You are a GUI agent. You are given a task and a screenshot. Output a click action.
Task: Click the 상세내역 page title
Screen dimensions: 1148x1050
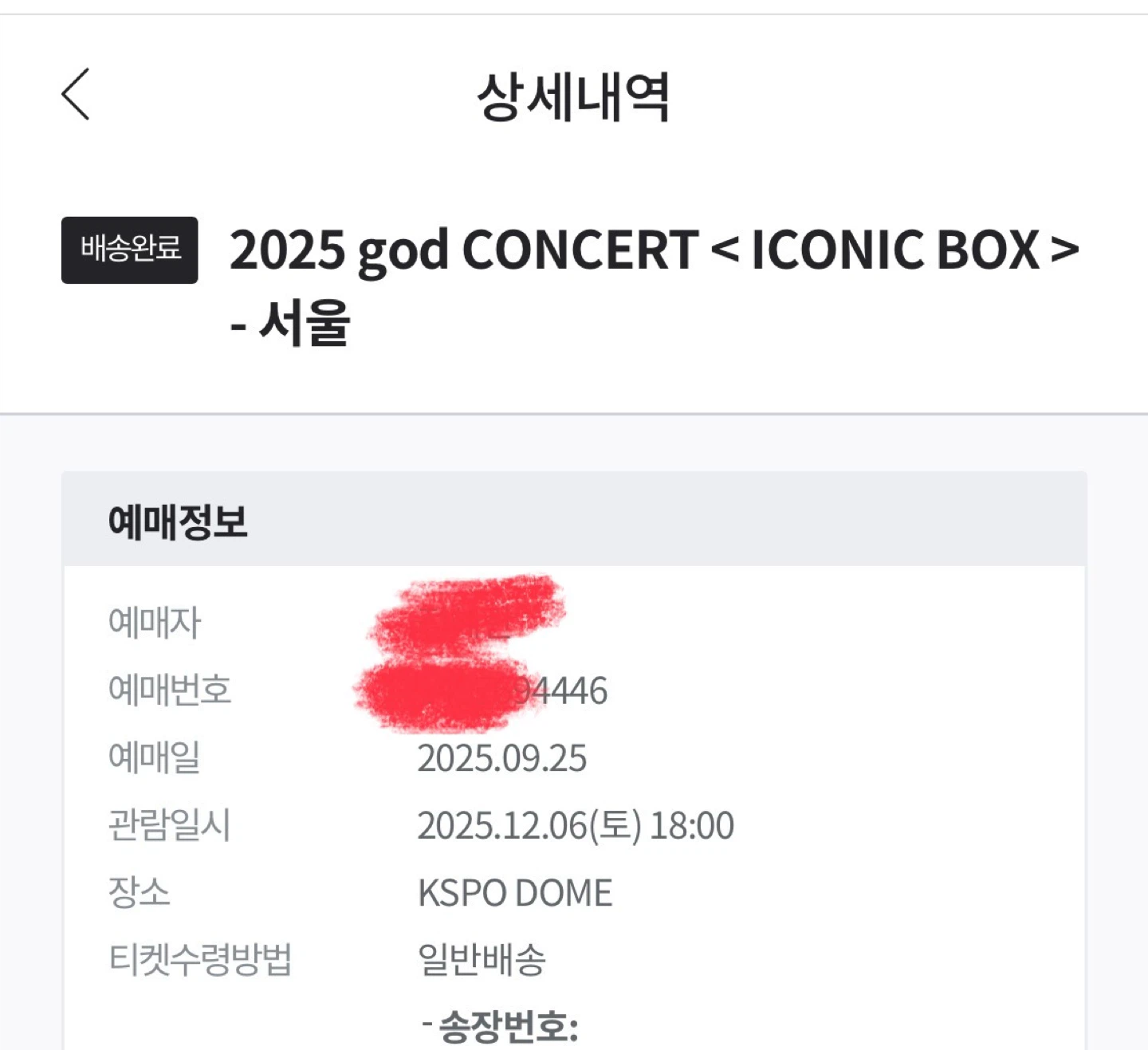click(573, 97)
